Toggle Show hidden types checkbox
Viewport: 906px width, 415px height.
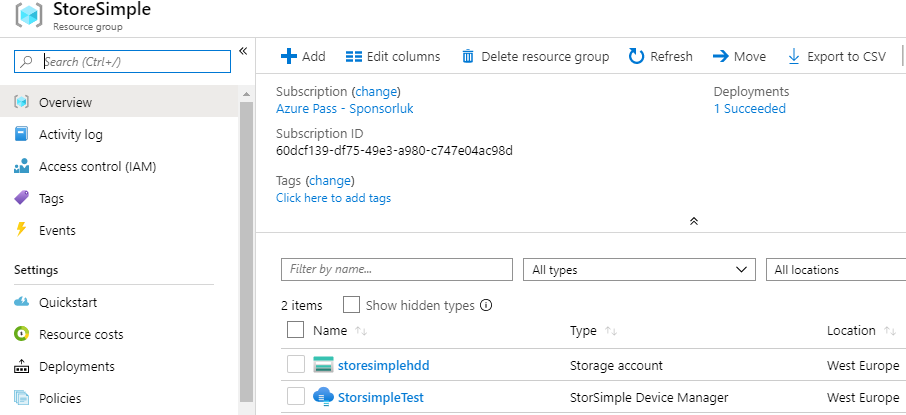point(351,305)
